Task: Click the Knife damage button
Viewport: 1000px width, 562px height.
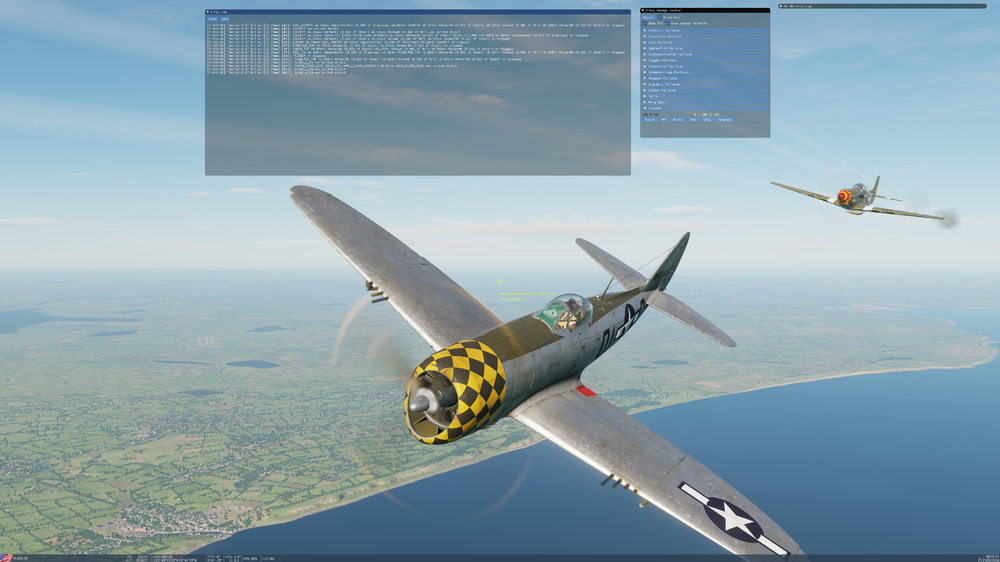Action: pos(678,120)
